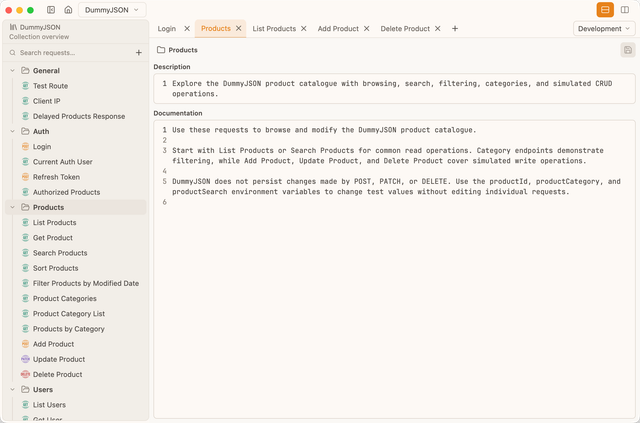Viewport: 640px width, 423px height.
Task: Click GET icon beside Search Products
Action: (25, 253)
